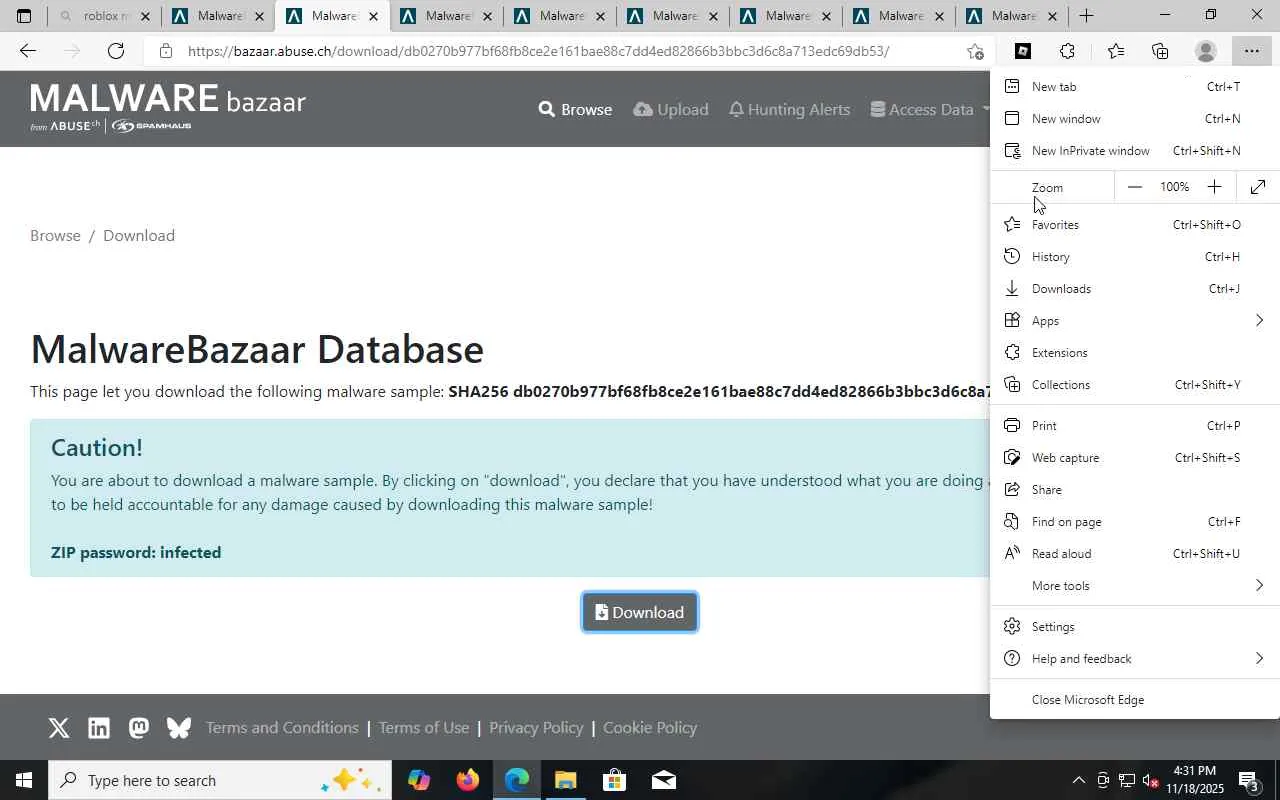Switch to the roblox tab
The height and width of the screenshot is (800, 1280).
[103, 16]
